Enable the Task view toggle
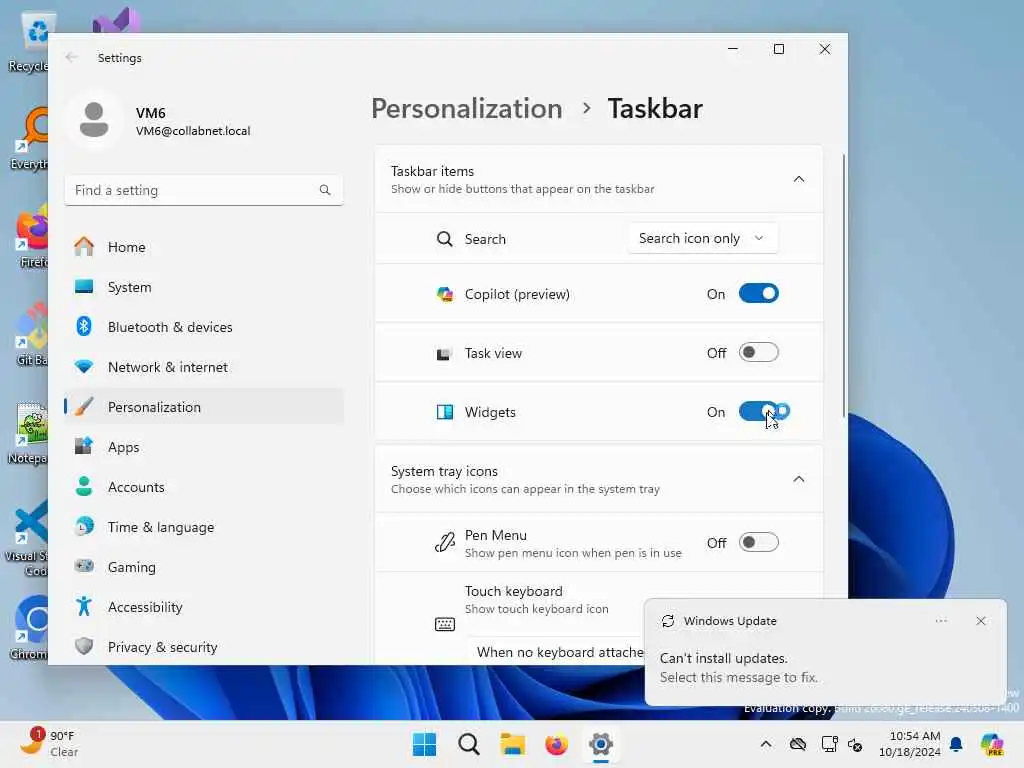This screenshot has width=1024, height=768. (758, 353)
